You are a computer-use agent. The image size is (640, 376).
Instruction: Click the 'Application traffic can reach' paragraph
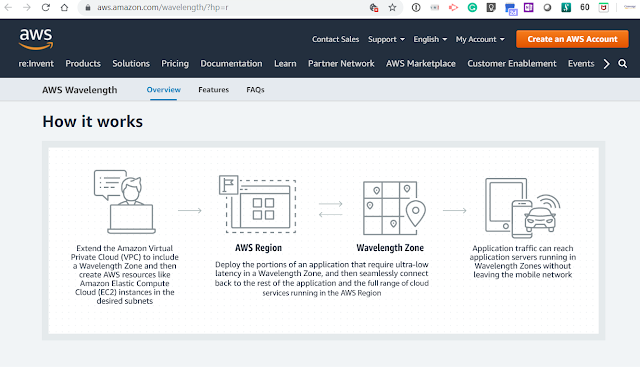pos(522,261)
